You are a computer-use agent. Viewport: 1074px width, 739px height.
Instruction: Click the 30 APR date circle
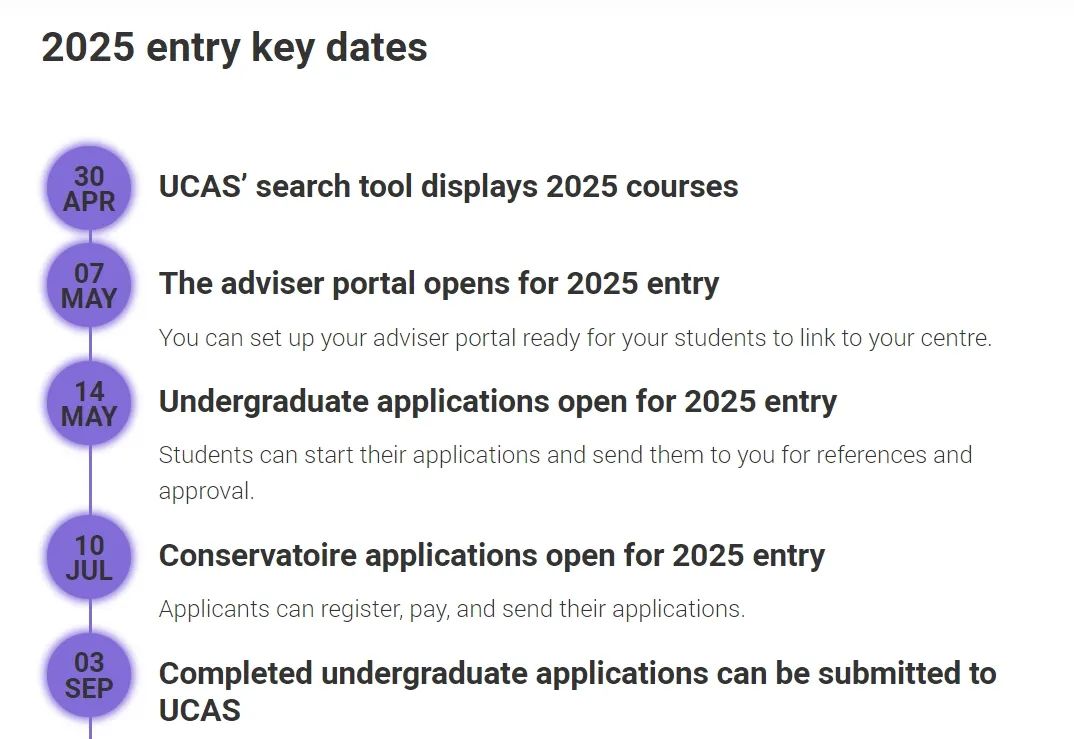(89, 189)
